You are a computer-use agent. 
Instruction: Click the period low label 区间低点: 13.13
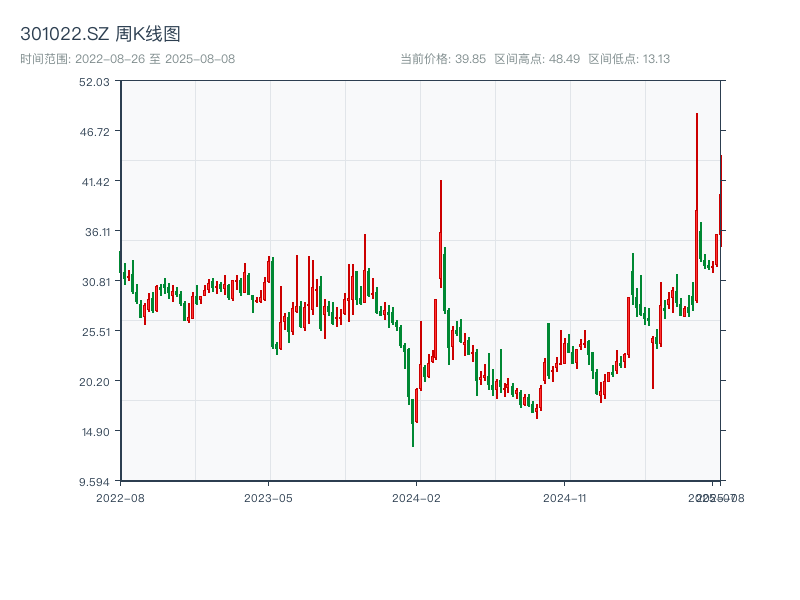point(629,59)
